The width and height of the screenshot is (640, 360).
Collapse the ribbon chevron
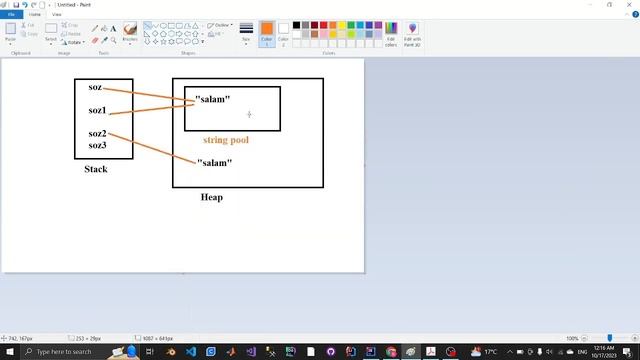click(627, 14)
